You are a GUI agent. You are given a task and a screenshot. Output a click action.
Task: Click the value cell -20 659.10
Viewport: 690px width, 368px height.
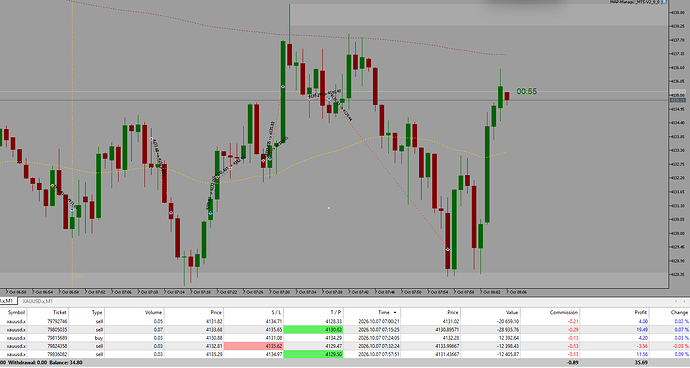click(507, 321)
